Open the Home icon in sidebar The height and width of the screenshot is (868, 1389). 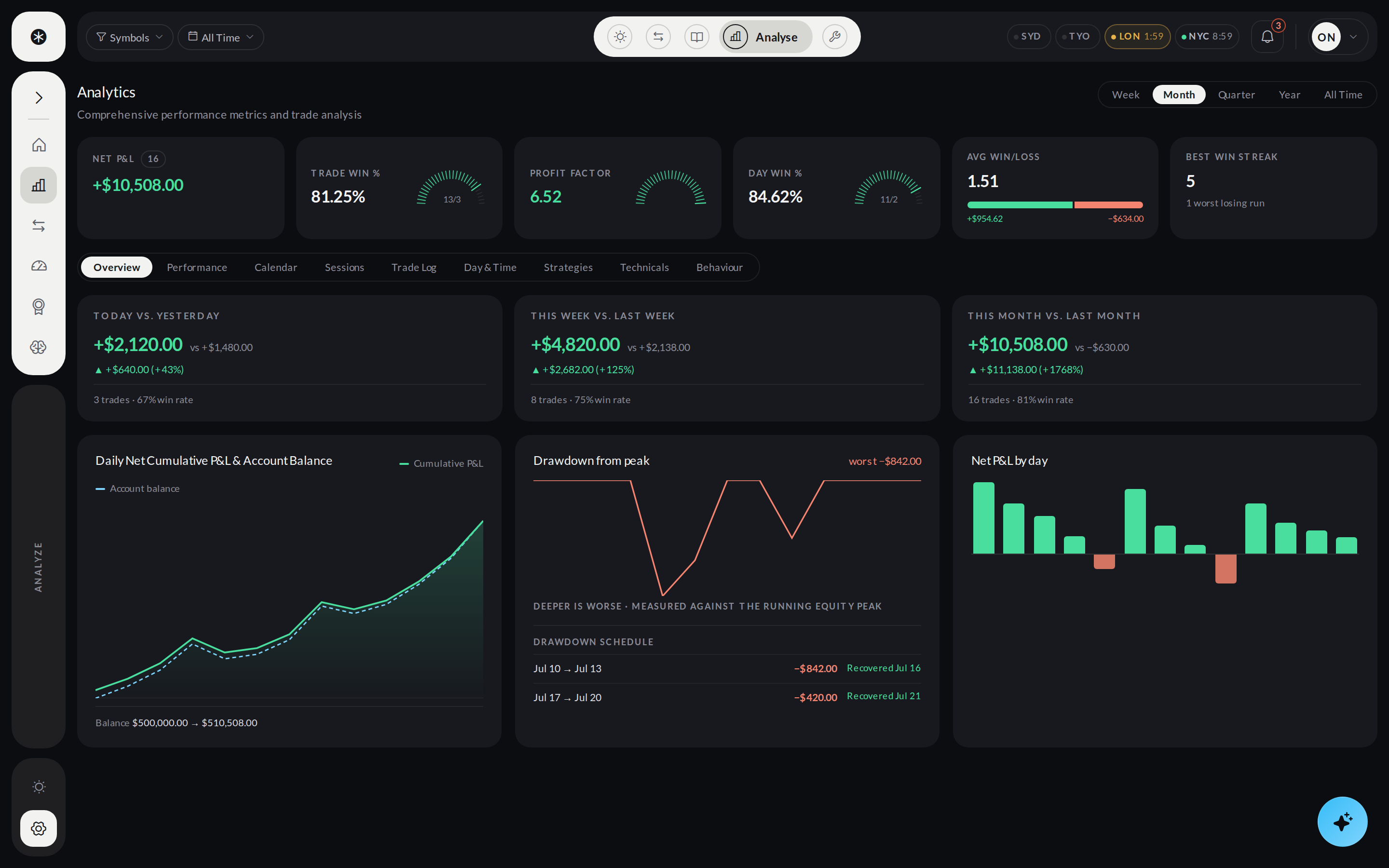click(39, 145)
